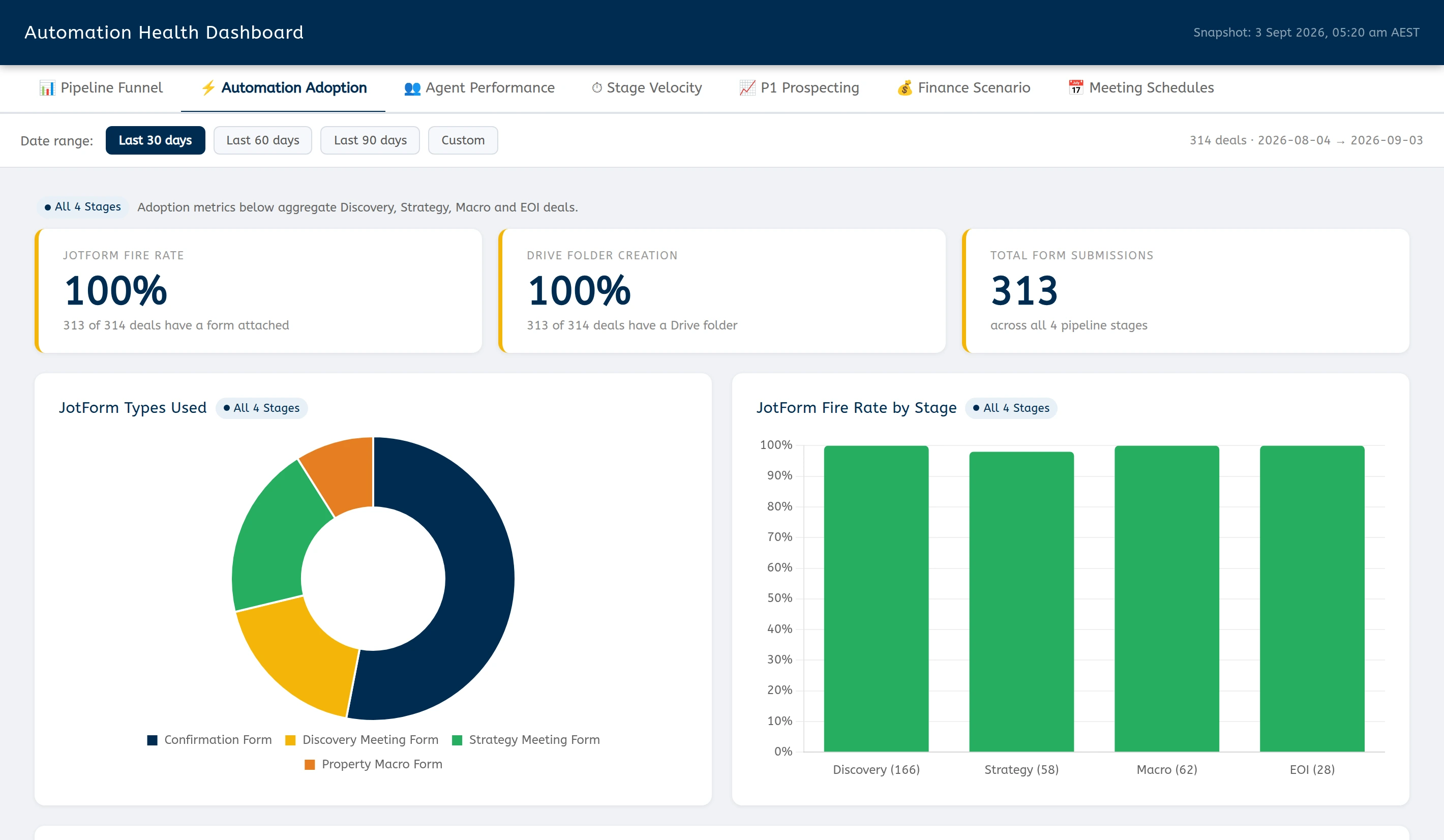
Task: Click the Strategy (58) bar
Action: [1021, 602]
